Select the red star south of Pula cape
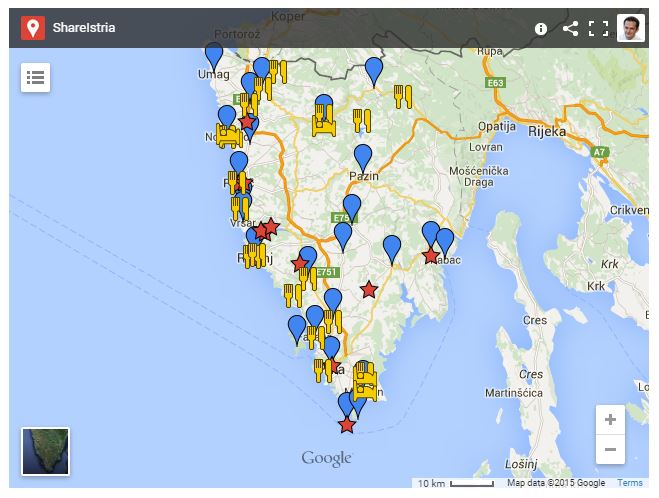The width and height of the screenshot is (659, 498). tap(347, 425)
